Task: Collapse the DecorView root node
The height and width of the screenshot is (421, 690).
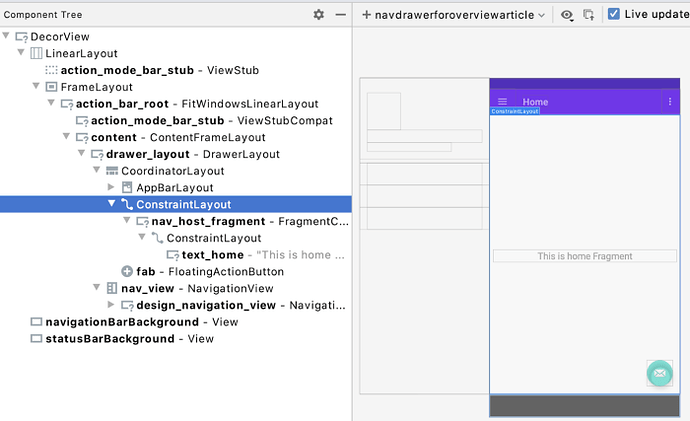Action: (x=7, y=36)
